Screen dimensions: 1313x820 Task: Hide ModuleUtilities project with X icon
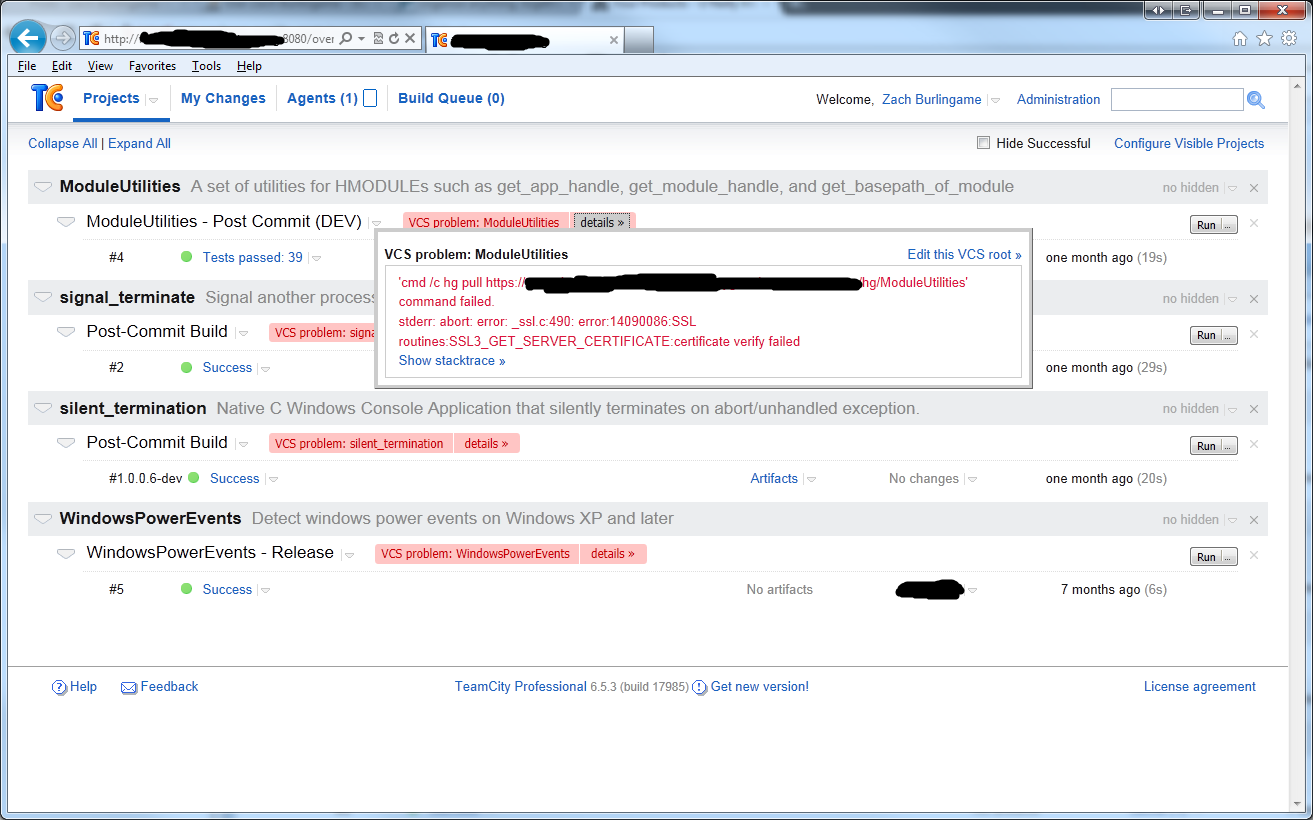click(1254, 188)
